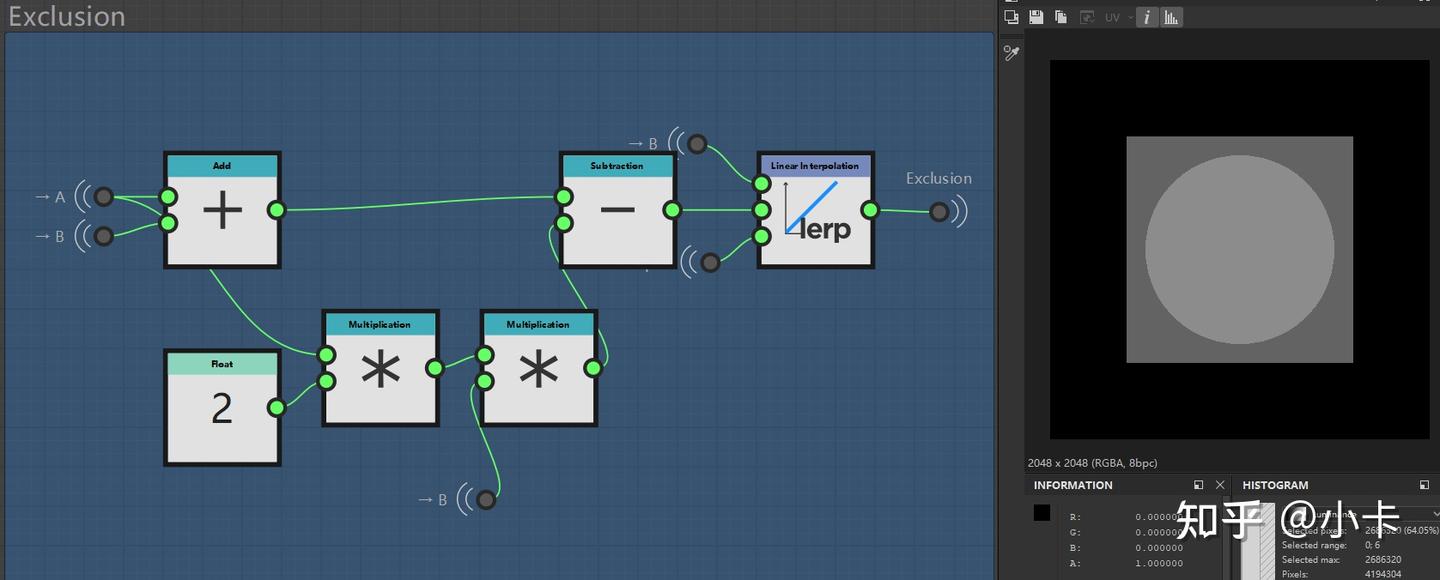
Task: Click the greyed-out display icon beside UV
Action: pyautogui.click(x=1087, y=17)
